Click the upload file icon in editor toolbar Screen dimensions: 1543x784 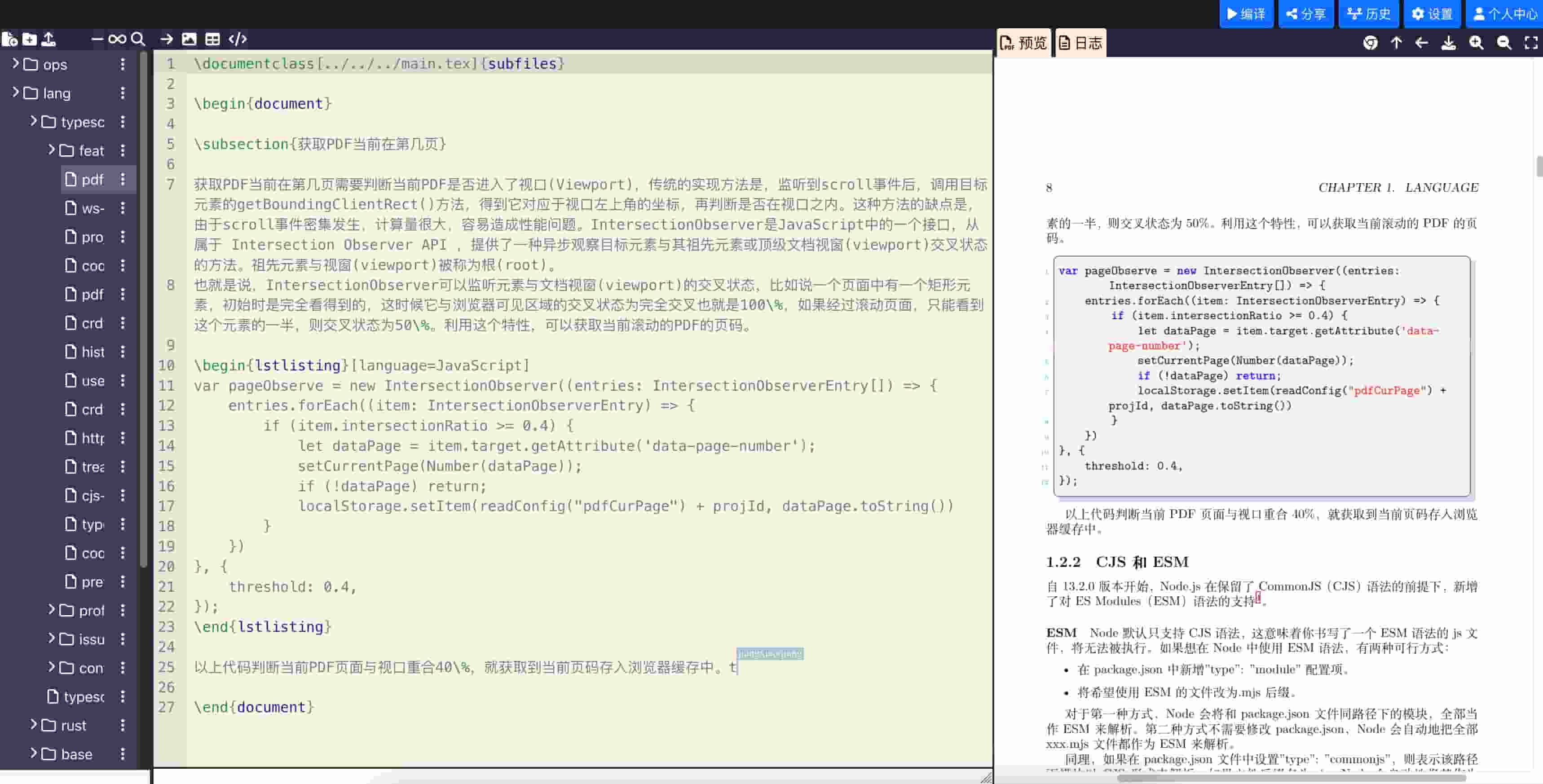click(48, 39)
